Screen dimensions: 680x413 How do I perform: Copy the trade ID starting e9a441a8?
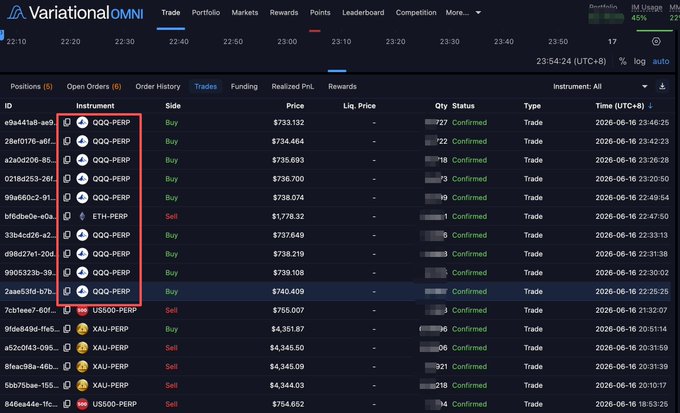coord(67,122)
